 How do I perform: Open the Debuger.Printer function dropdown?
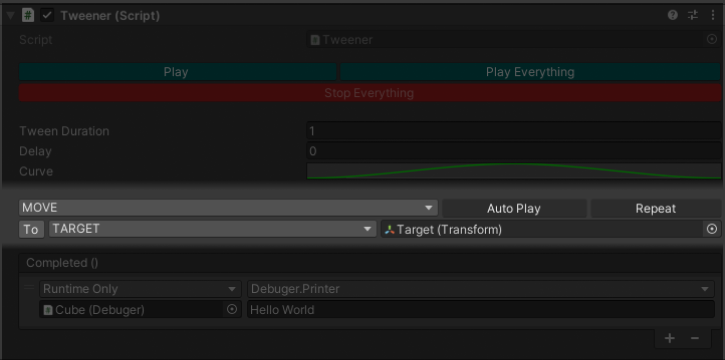point(481,289)
